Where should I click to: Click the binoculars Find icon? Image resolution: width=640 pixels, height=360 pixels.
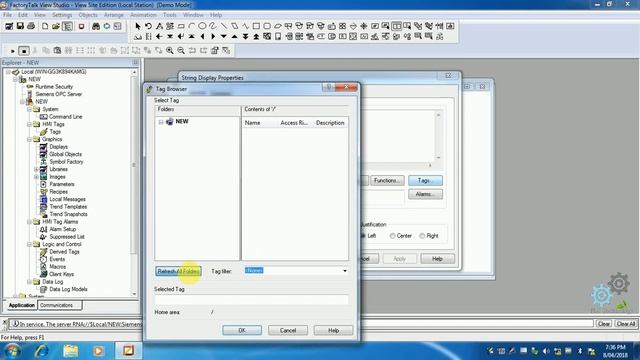96,26
